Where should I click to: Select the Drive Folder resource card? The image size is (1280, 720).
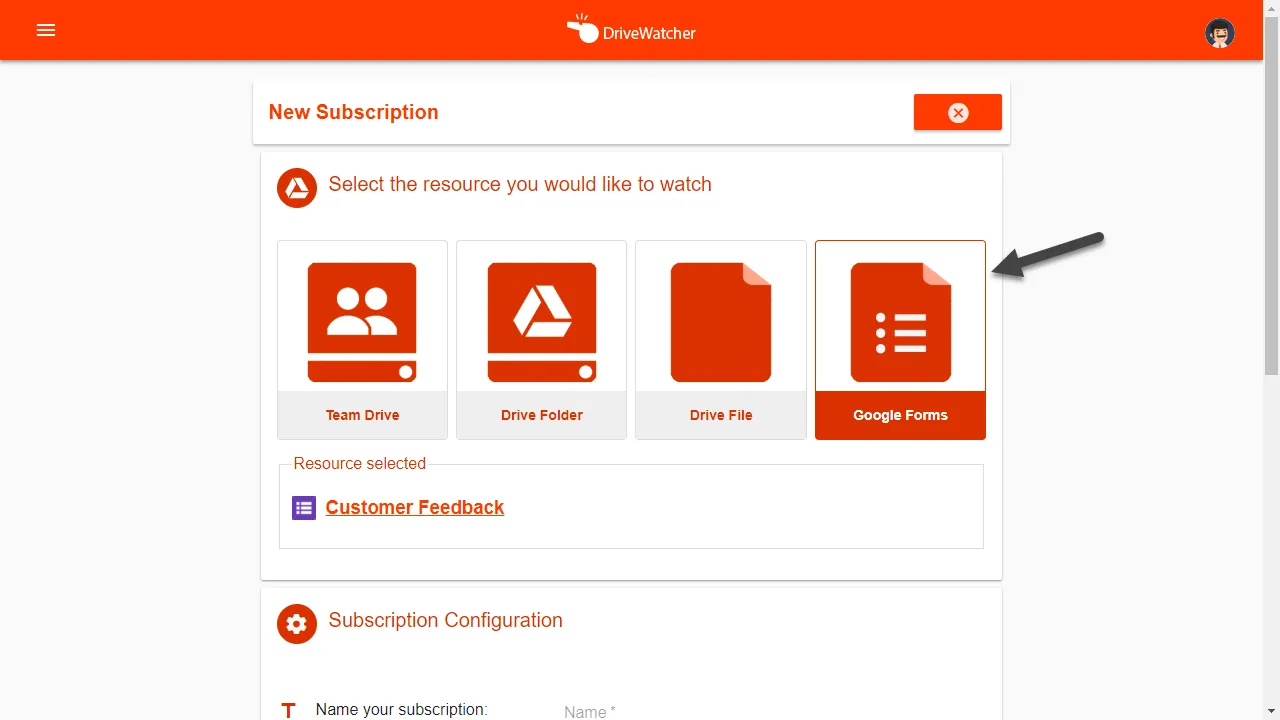(541, 340)
